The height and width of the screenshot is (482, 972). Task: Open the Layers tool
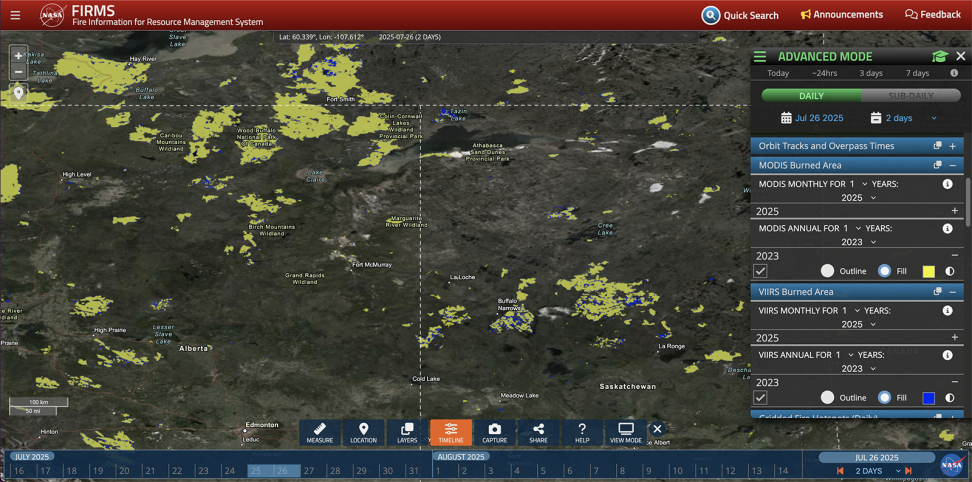point(407,432)
